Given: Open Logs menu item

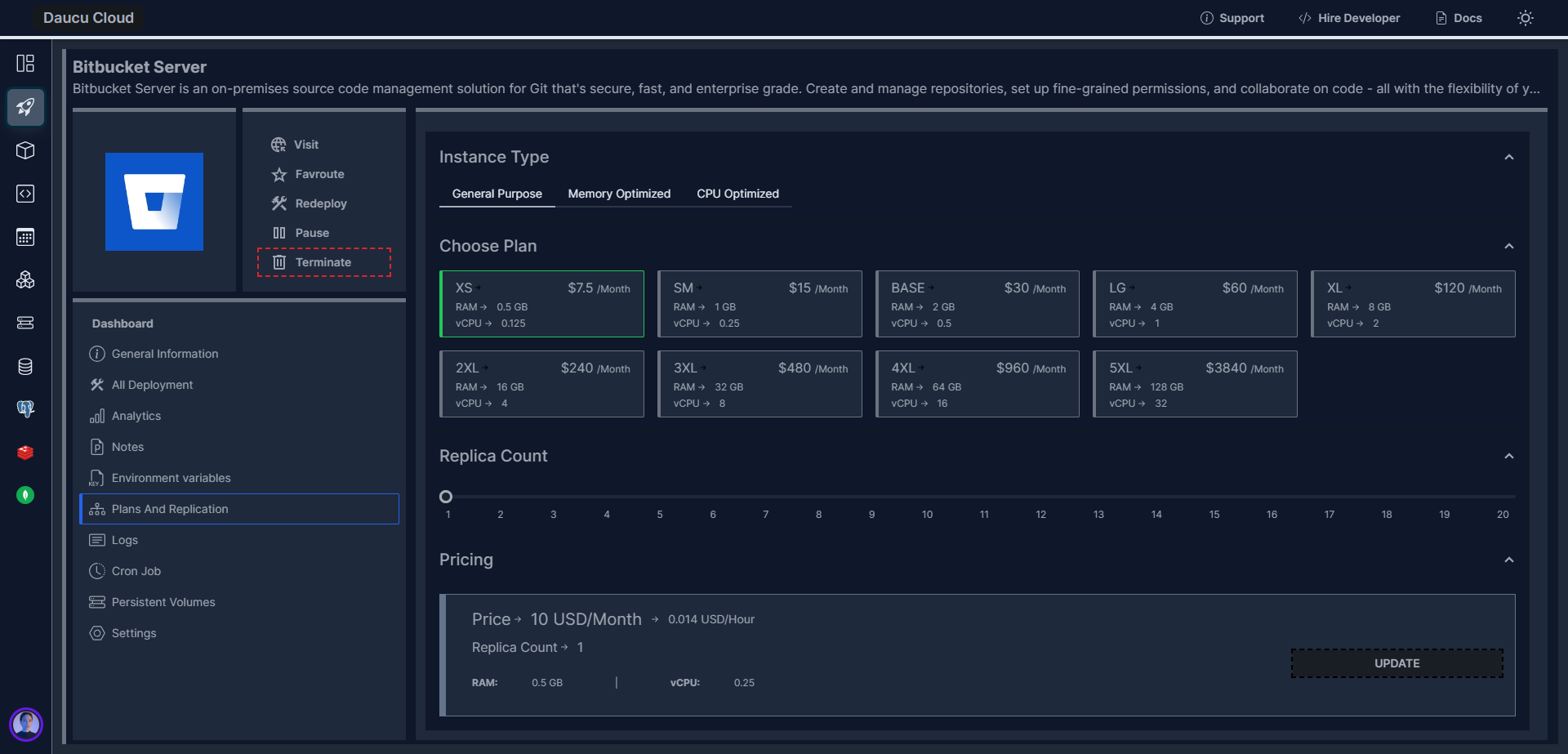Looking at the screenshot, I should 239,540.
